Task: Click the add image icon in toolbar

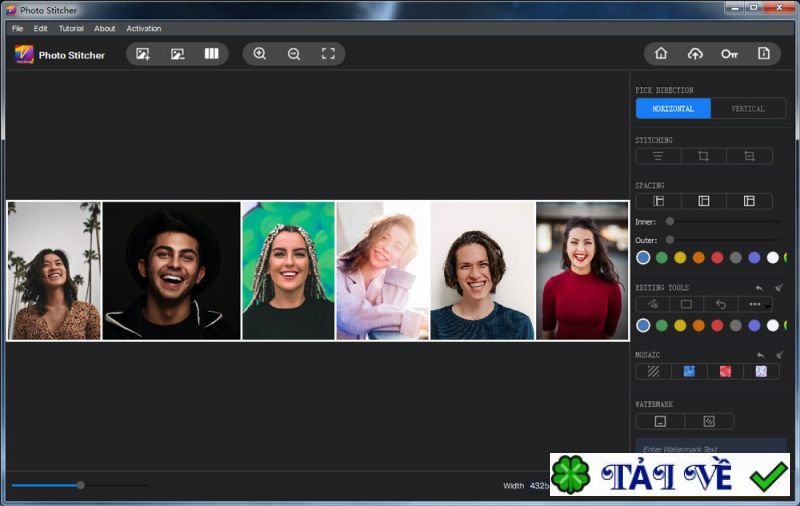Action: [143, 54]
